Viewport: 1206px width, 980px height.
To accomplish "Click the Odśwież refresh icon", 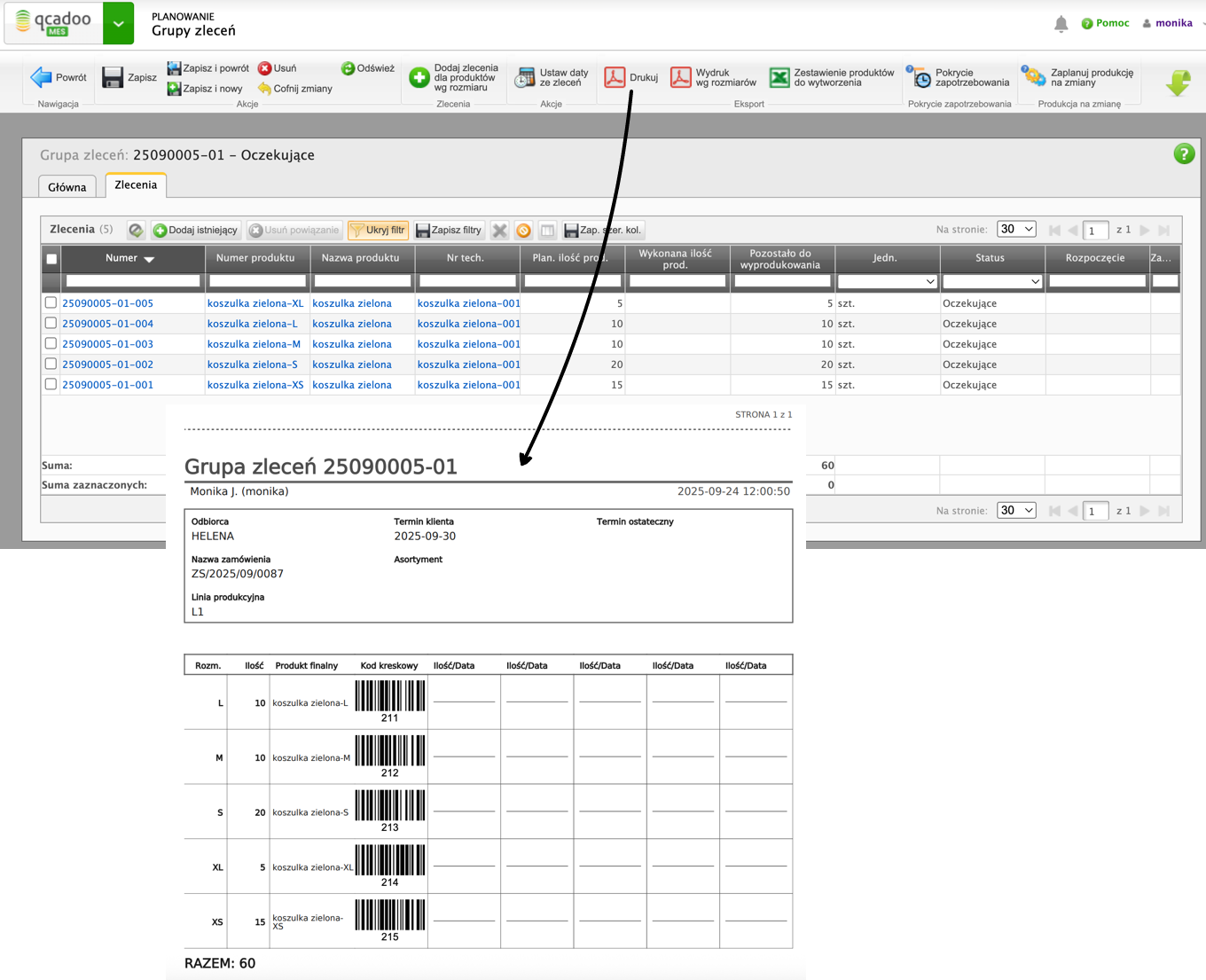I will [348, 68].
